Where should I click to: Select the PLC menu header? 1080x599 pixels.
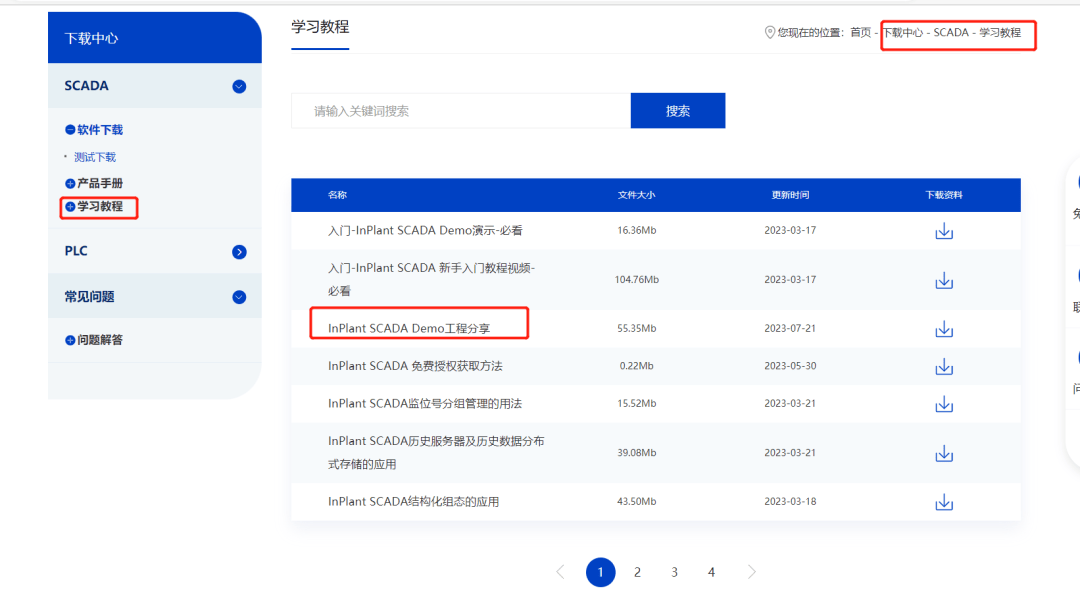click(x=155, y=251)
